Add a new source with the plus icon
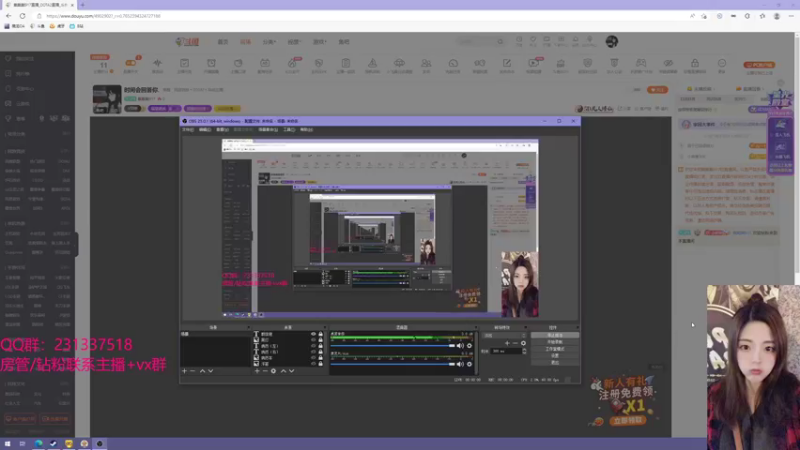 point(257,371)
